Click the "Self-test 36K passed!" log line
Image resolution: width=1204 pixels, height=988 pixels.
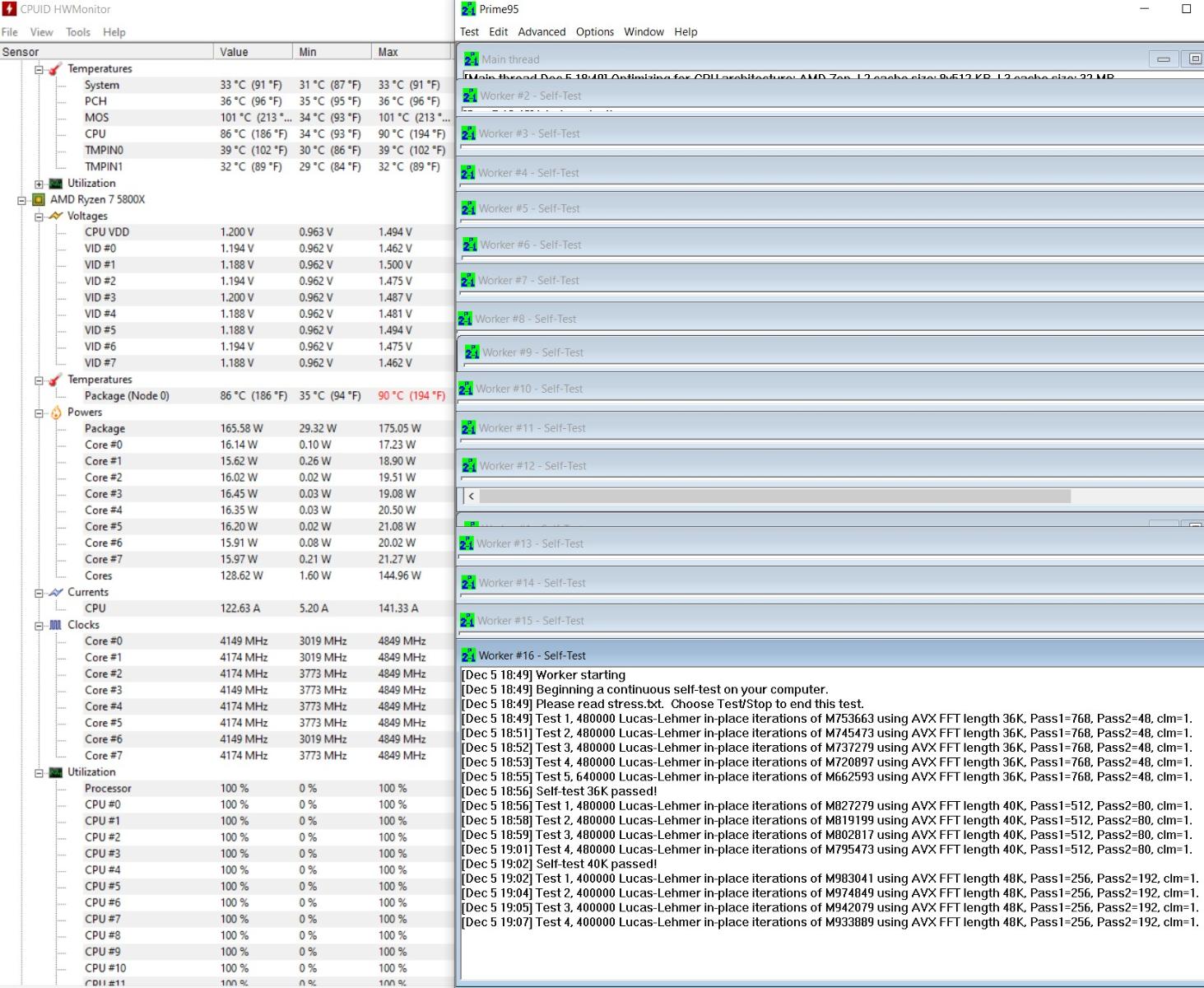point(560,791)
